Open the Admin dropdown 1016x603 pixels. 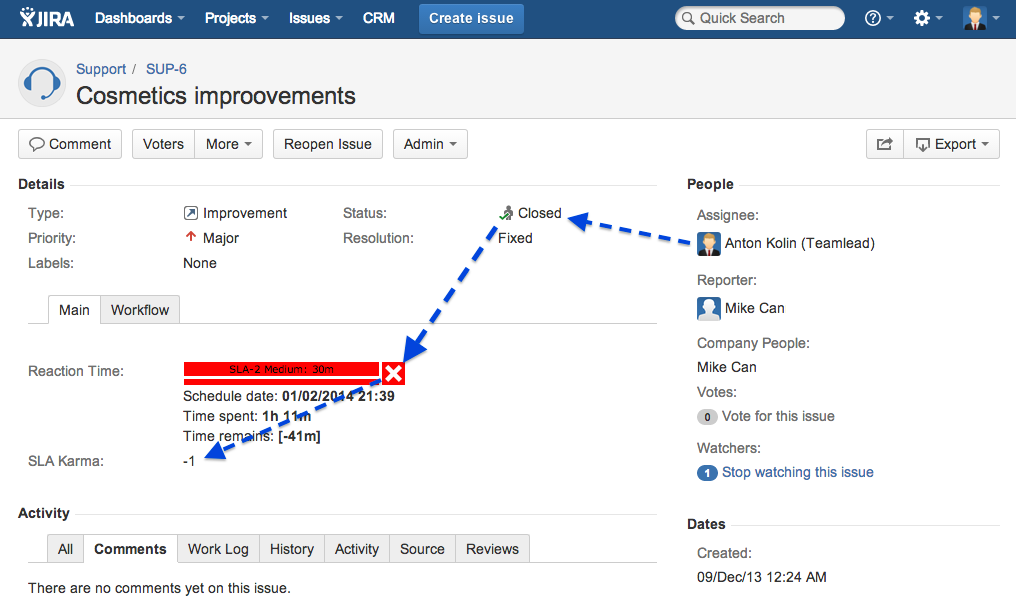click(x=430, y=144)
